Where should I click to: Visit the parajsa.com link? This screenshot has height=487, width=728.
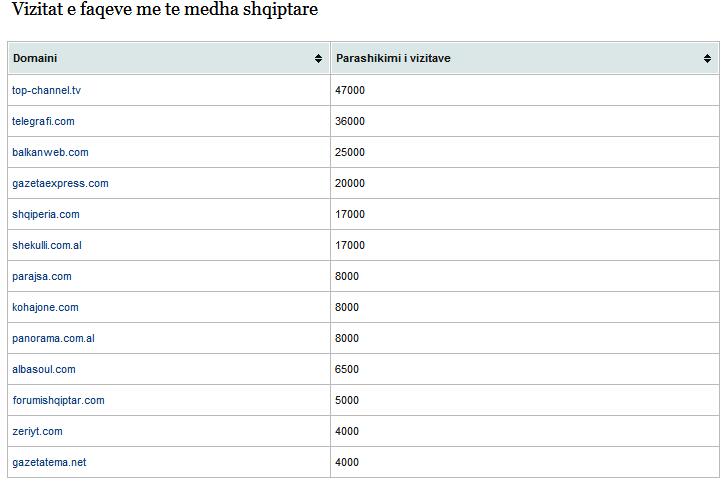pos(42,276)
